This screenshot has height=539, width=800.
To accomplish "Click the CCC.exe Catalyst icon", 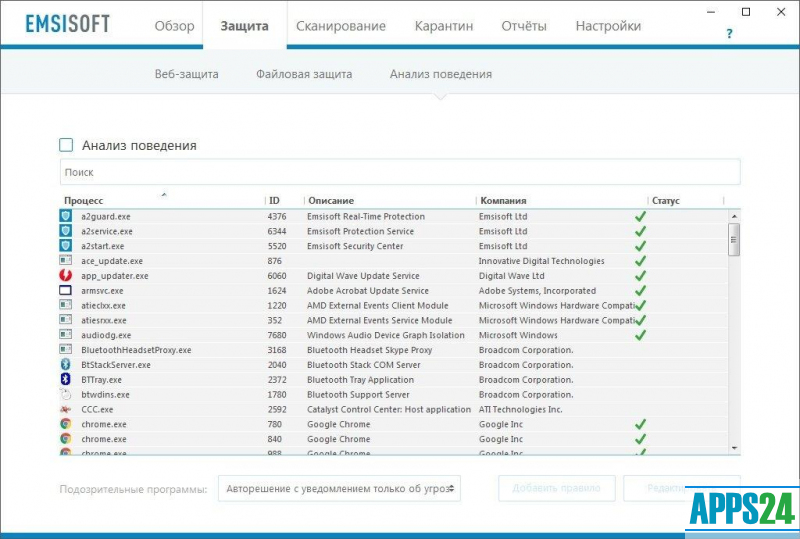I will pyautogui.click(x=66, y=409).
